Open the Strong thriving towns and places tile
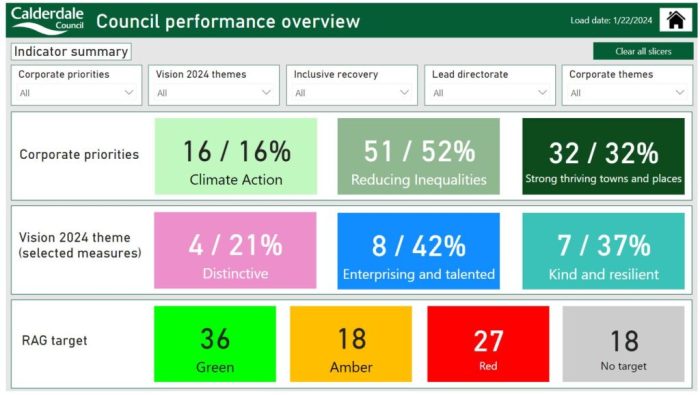The height and width of the screenshot is (395, 700). [603, 156]
